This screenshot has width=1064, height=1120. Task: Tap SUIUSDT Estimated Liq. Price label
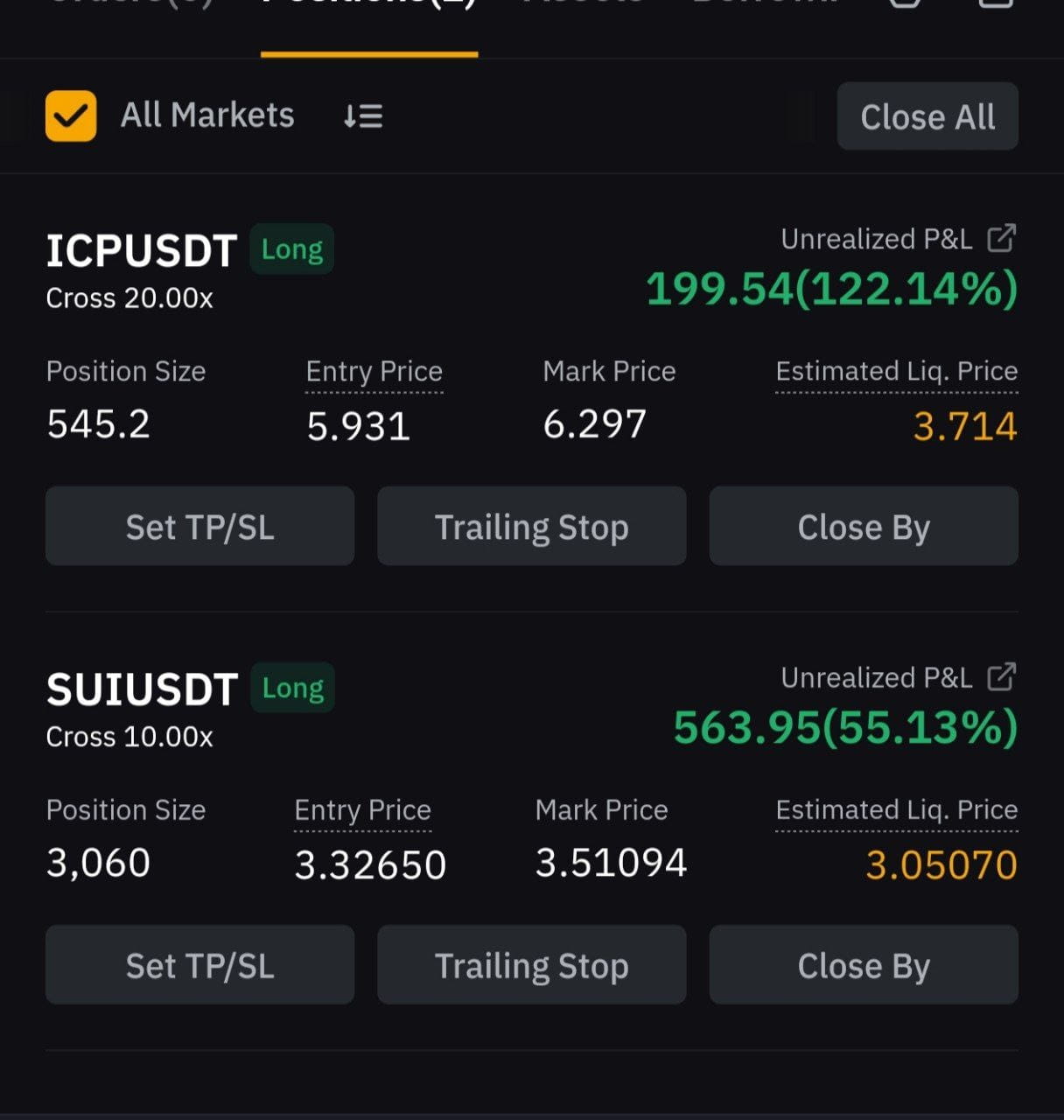click(x=897, y=810)
